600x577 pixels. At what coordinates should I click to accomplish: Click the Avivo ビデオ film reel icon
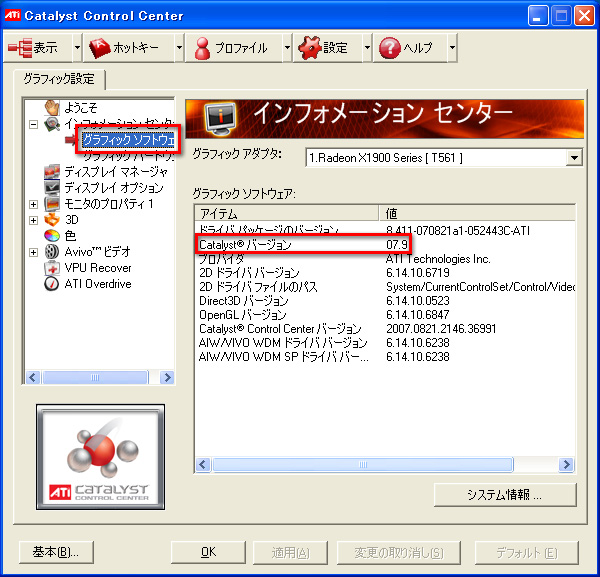(x=52, y=252)
